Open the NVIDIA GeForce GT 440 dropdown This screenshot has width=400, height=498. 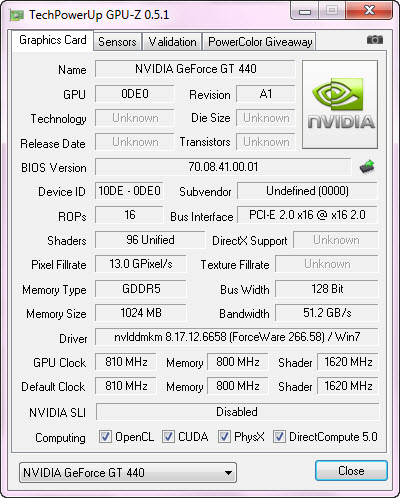[128, 472]
